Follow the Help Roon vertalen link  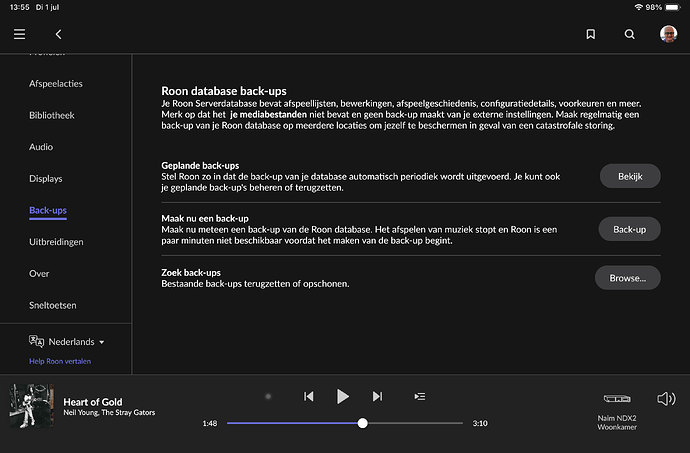60,361
